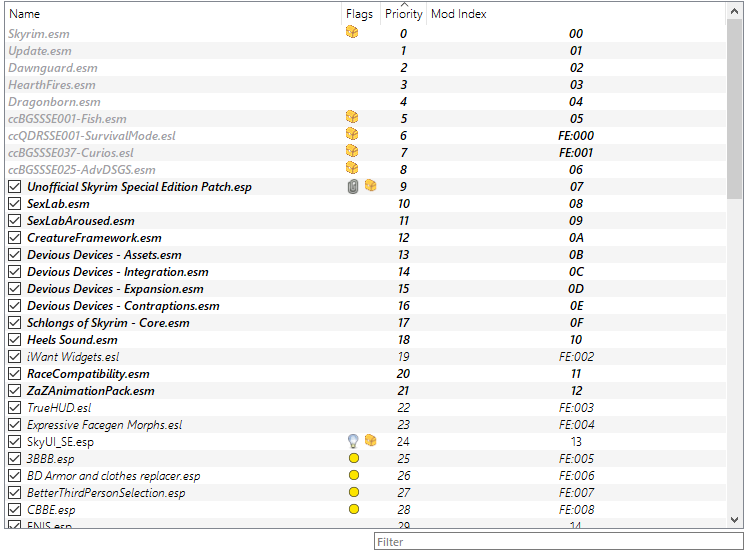Select the Update.esm row

(365, 50)
